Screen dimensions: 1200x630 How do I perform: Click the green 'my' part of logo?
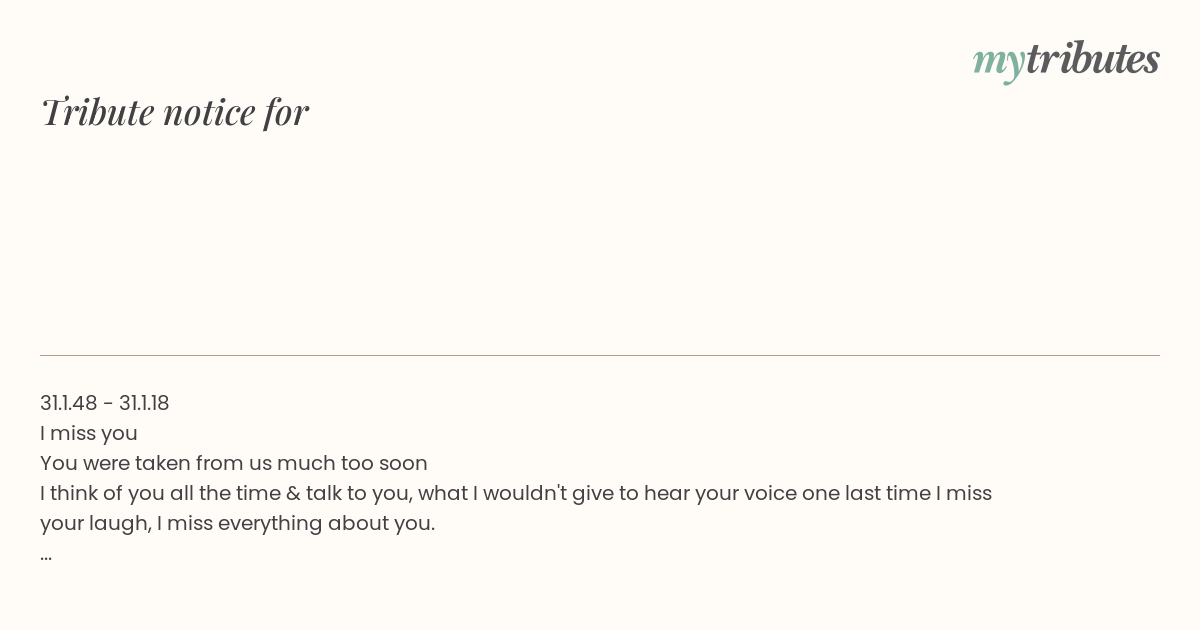[x=998, y=64]
